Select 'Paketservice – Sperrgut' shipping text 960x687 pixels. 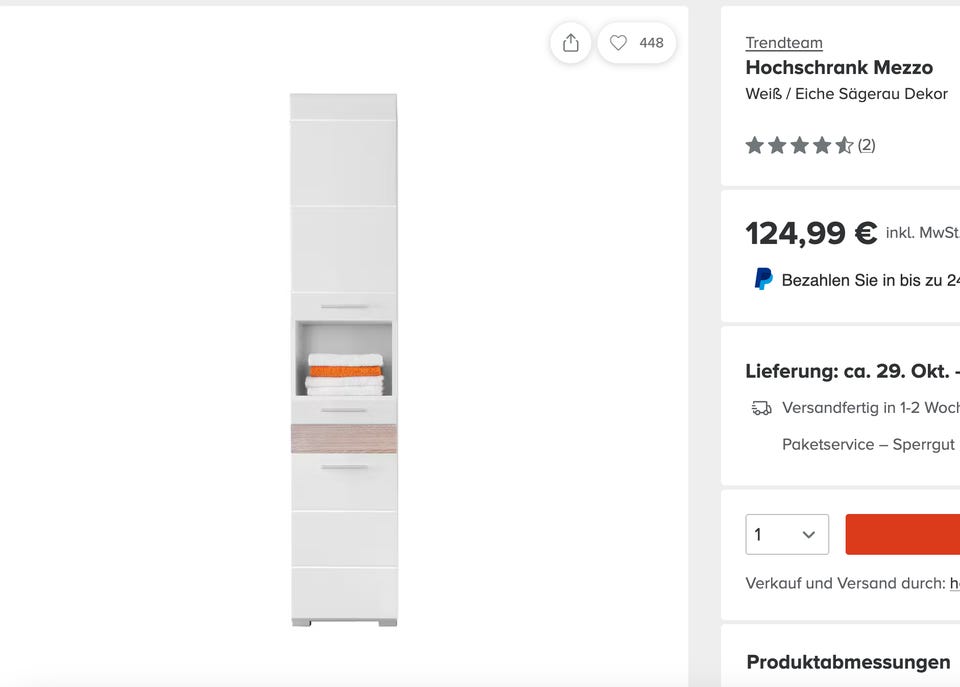tap(868, 444)
